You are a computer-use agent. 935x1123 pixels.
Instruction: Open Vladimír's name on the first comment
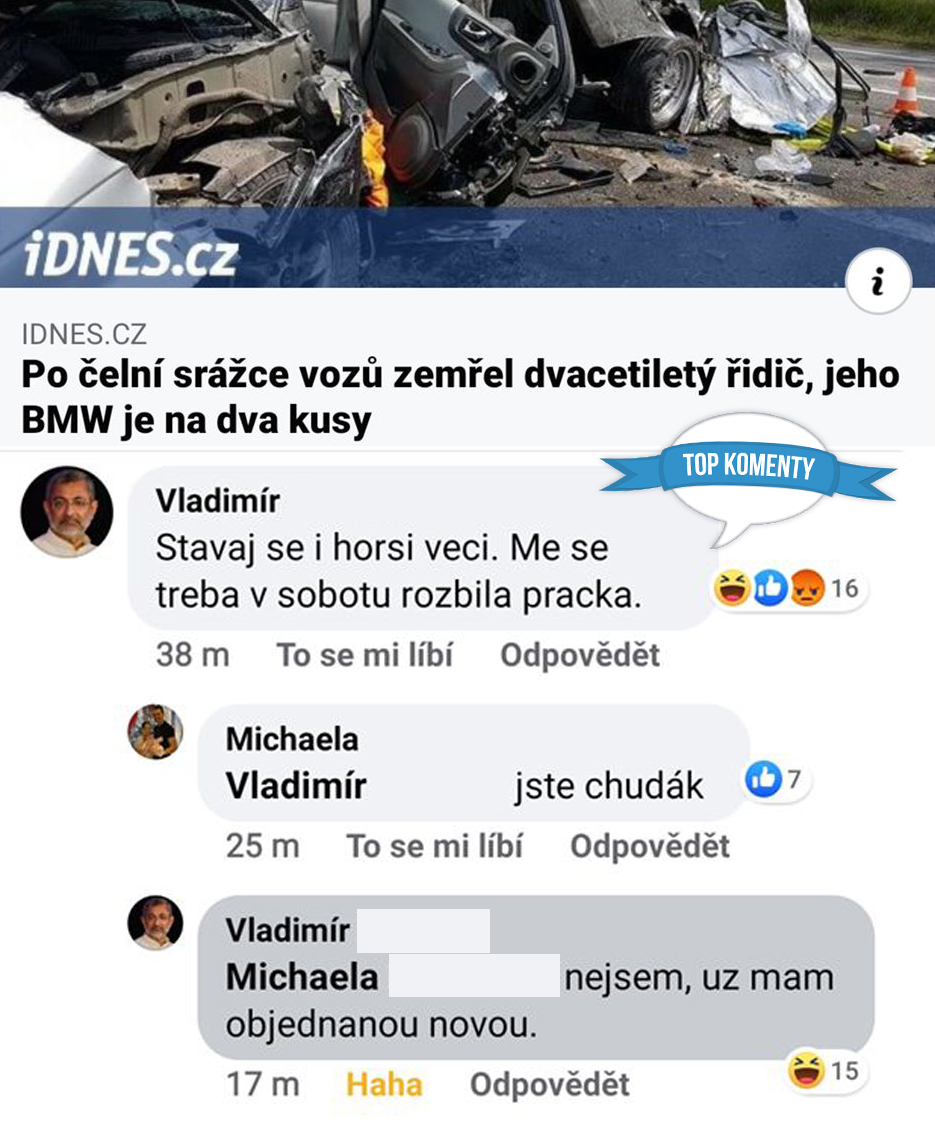(218, 501)
